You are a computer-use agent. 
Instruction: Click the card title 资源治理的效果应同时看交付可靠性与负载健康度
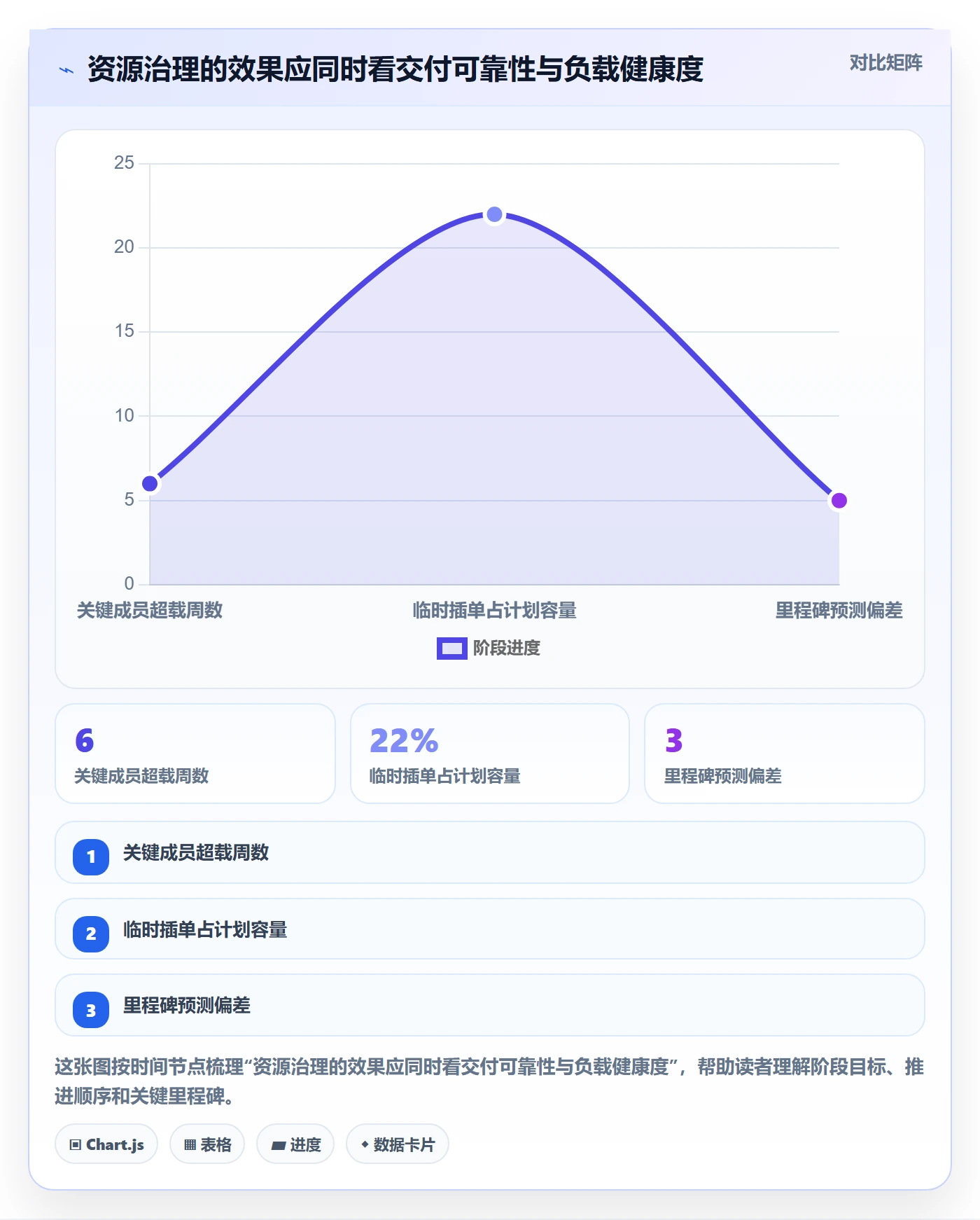pos(395,69)
